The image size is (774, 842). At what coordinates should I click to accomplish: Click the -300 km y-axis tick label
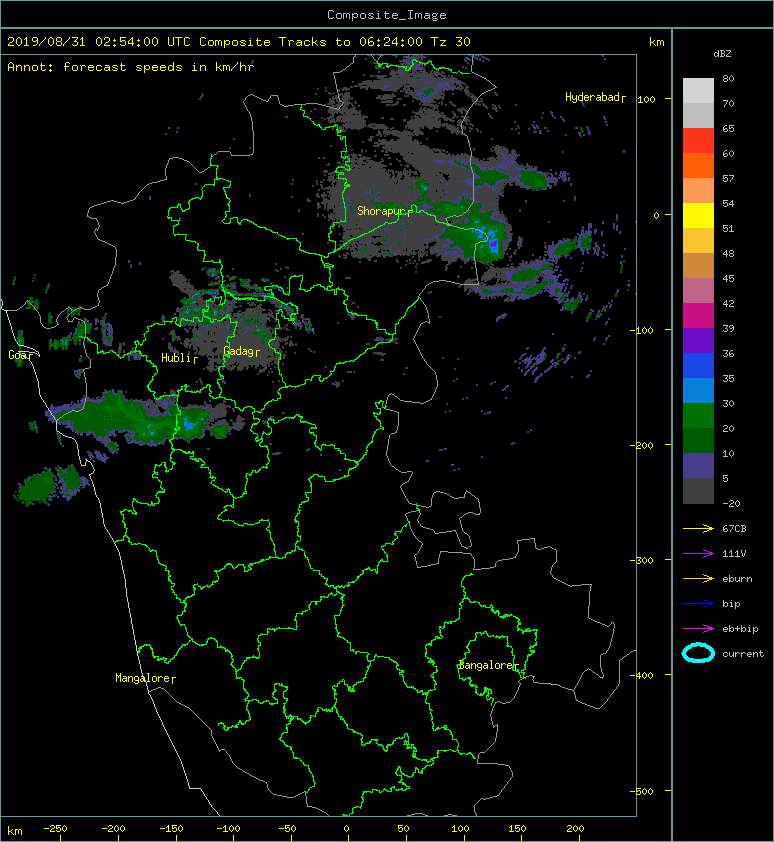pos(642,560)
